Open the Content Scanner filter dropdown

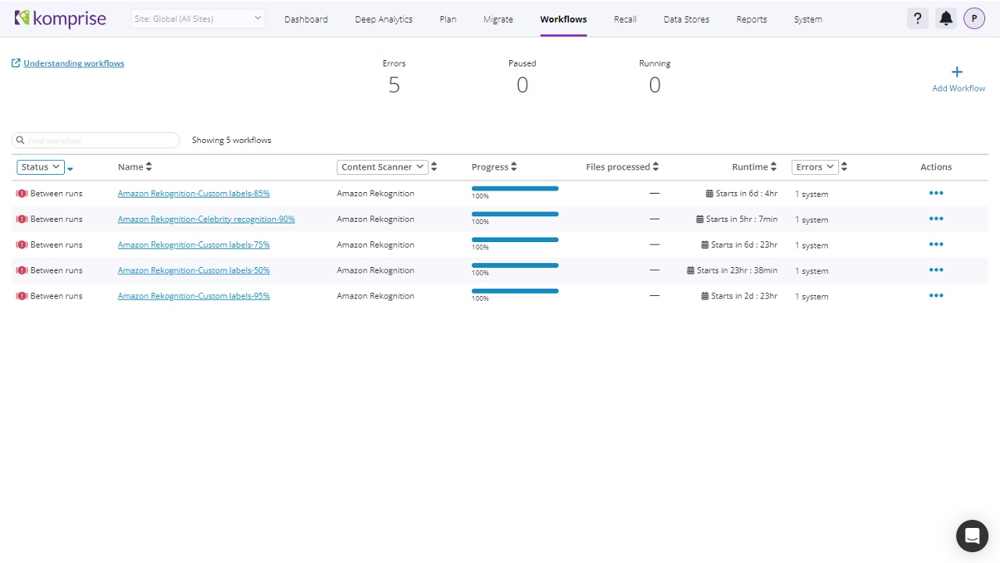(x=382, y=167)
